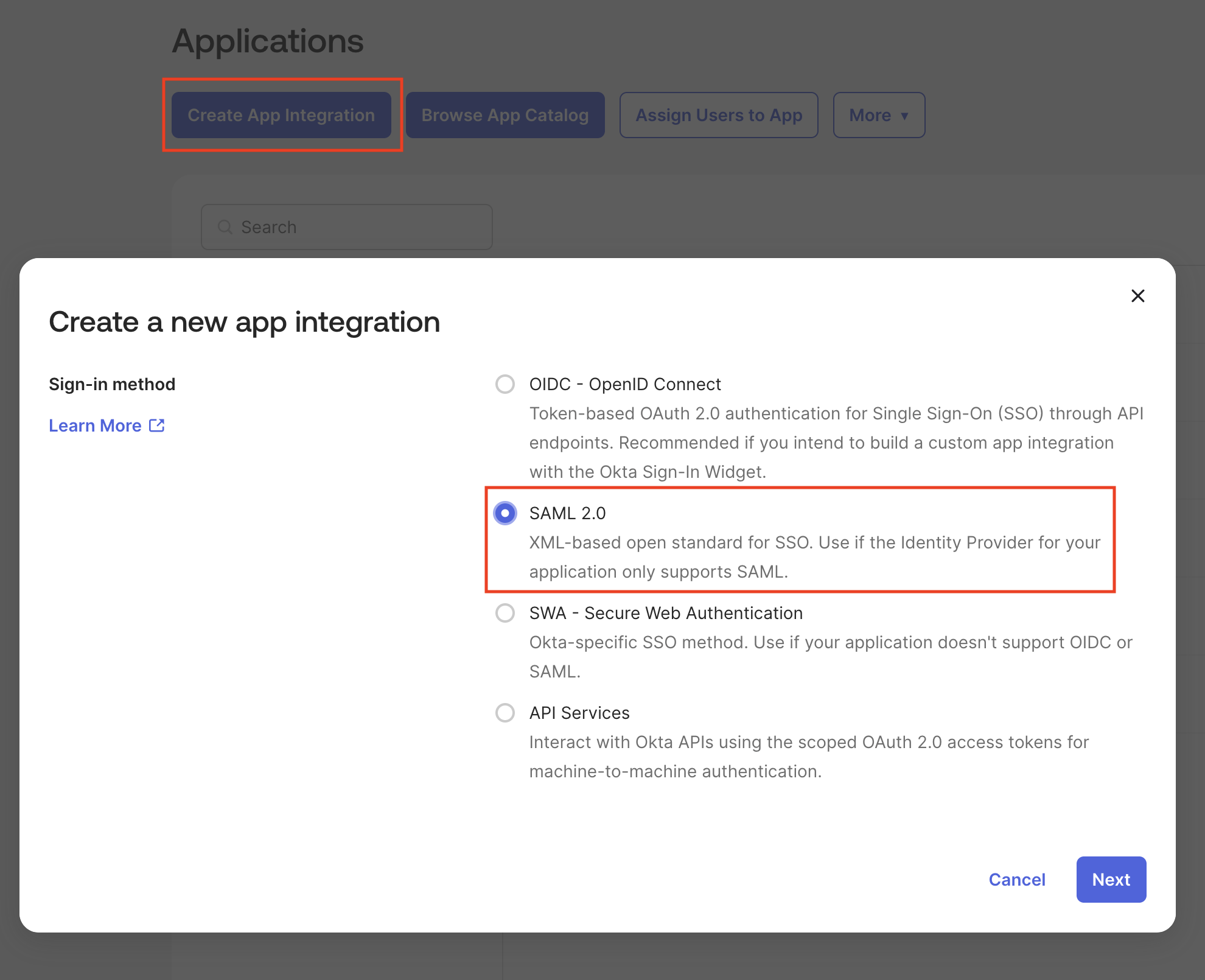1205x980 pixels.
Task: Cancel the new app integration dialog
Action: click(x=1017, y=880)
